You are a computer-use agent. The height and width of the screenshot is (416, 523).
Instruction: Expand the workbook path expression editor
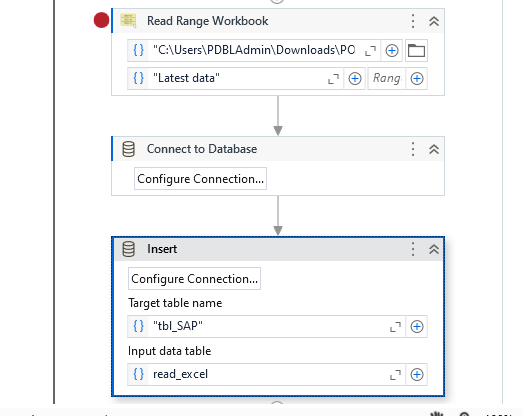click(x=370, y=51)
